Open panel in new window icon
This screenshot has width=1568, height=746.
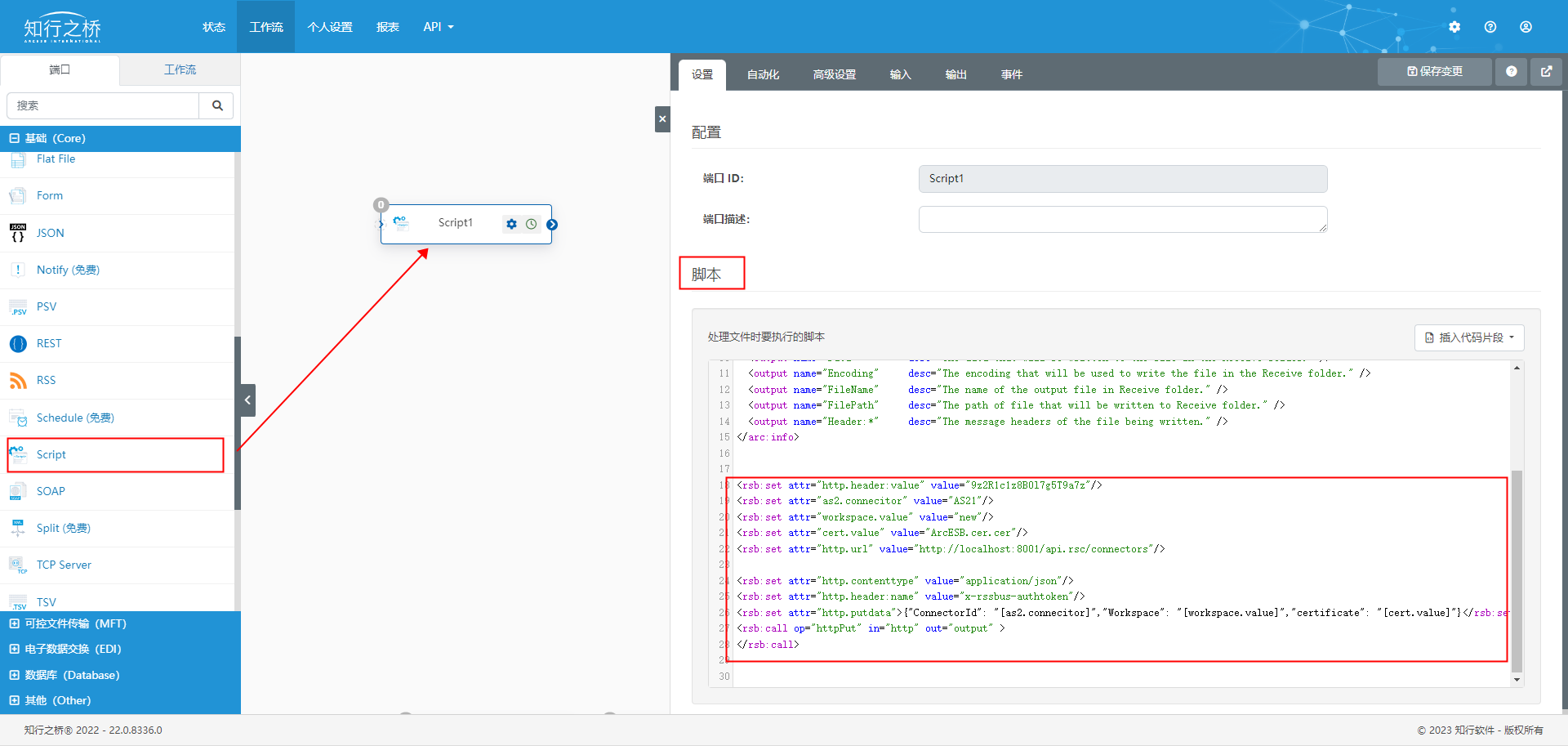(x=1546, y=72)
